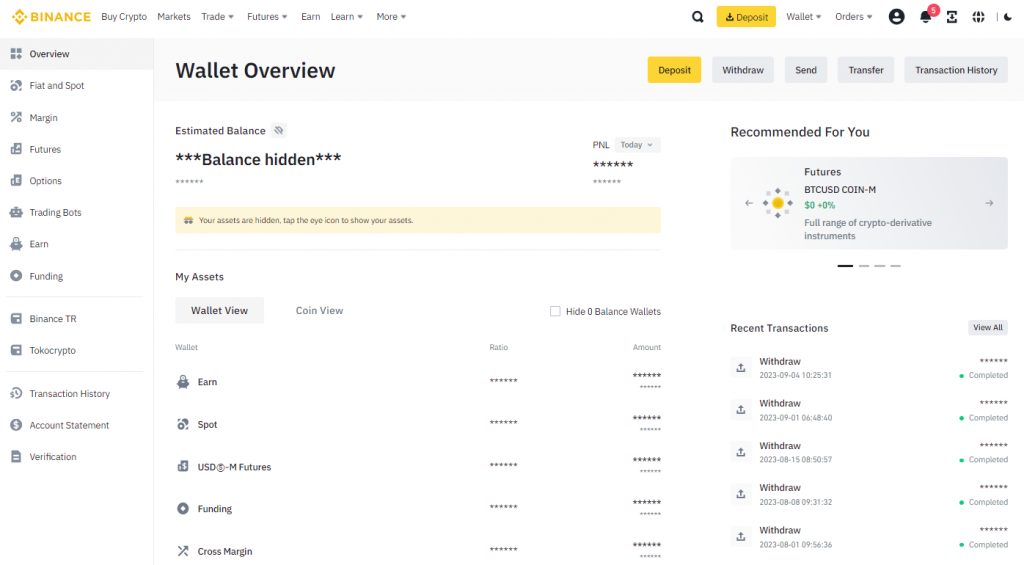The height and width of the screenshot is (565, 1024).
Task: Click next arrow on Futures recommendation card
Action: click(x=989, y=203)
